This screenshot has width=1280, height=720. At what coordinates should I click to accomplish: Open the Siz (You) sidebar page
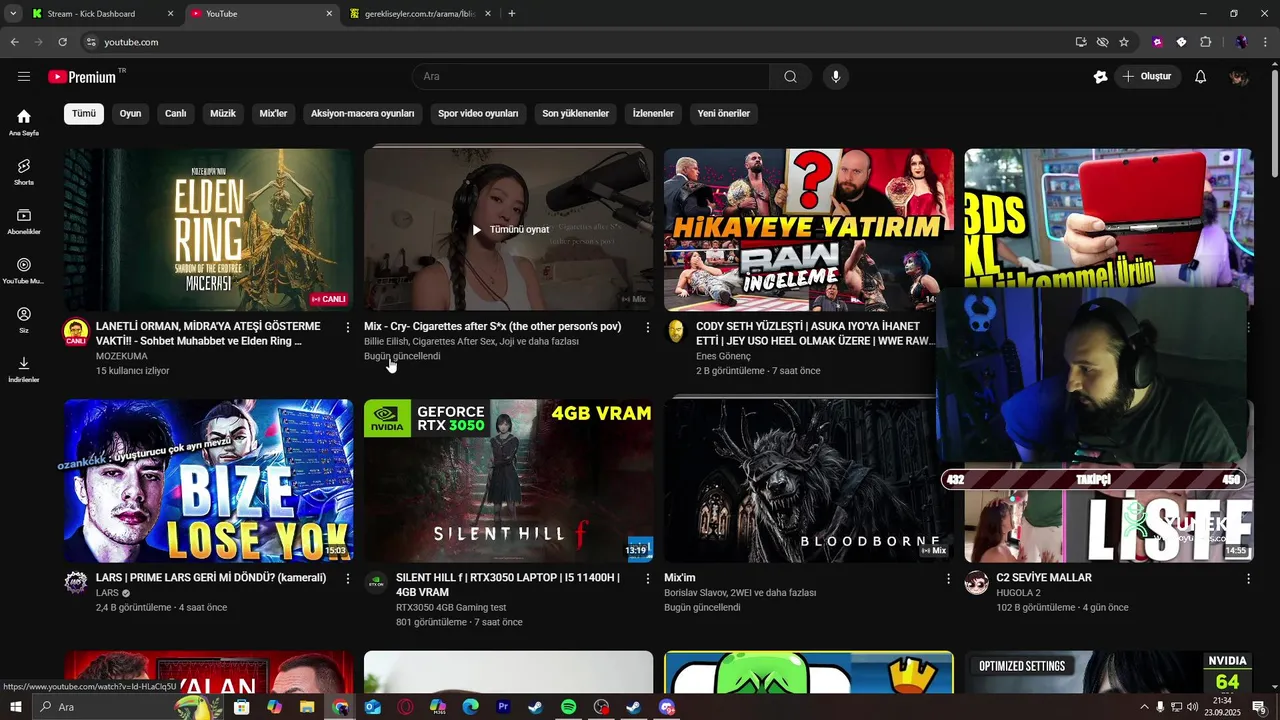24,320
